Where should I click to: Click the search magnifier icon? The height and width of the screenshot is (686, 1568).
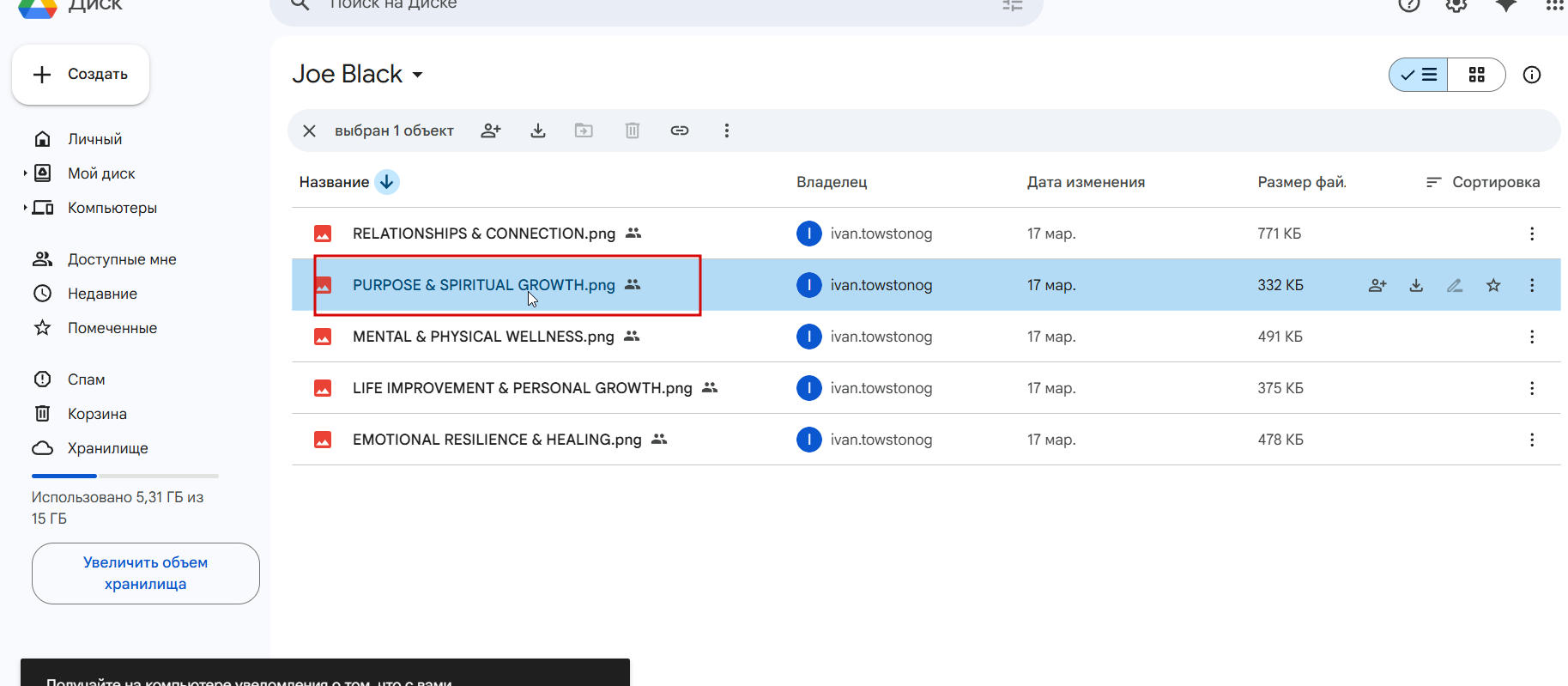(300, 4)
